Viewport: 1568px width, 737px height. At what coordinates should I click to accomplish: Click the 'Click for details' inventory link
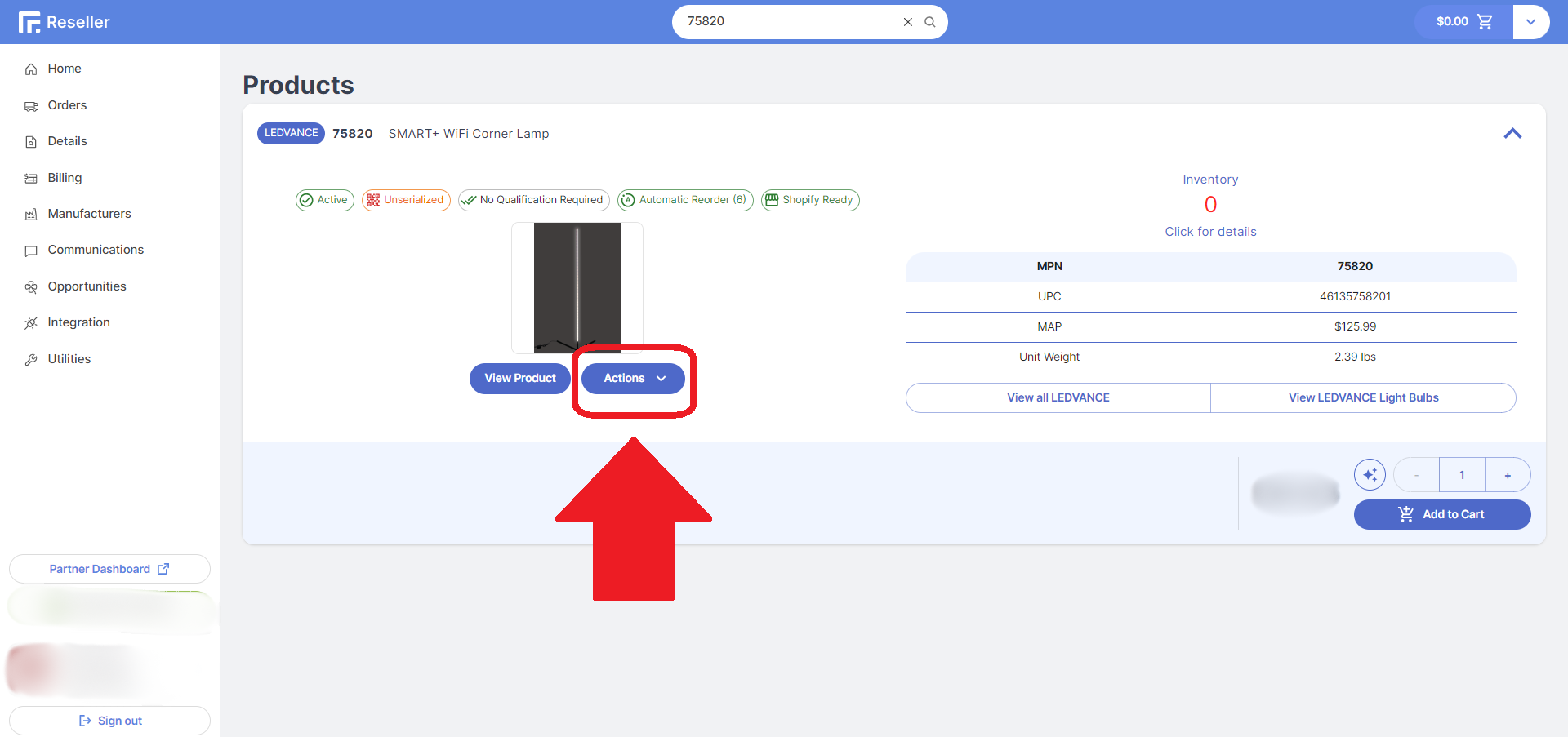[x=1210, y=232]
